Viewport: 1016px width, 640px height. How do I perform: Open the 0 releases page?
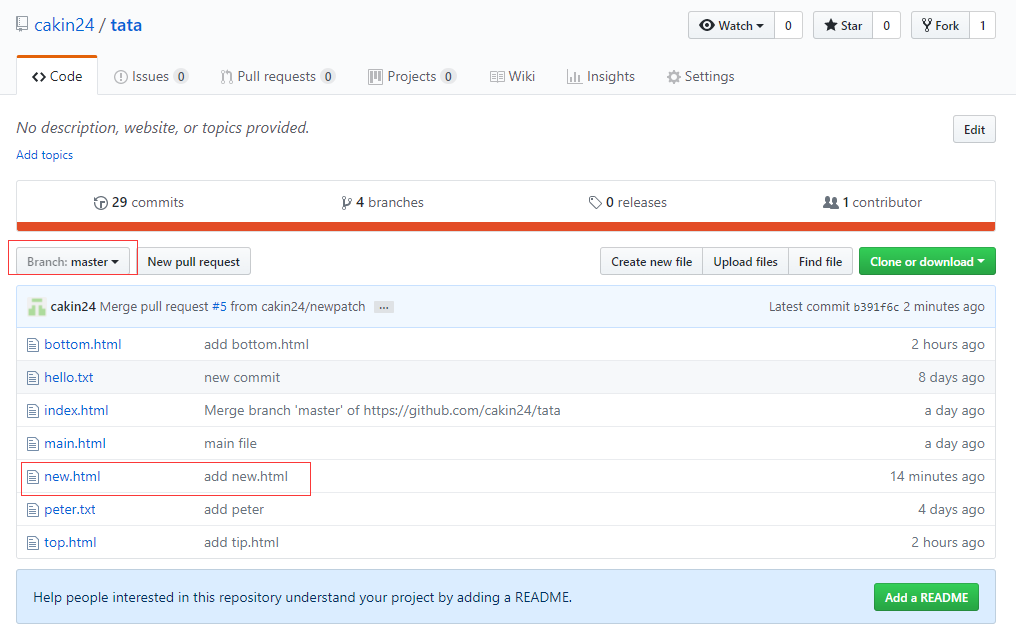(x=628, y=203)
